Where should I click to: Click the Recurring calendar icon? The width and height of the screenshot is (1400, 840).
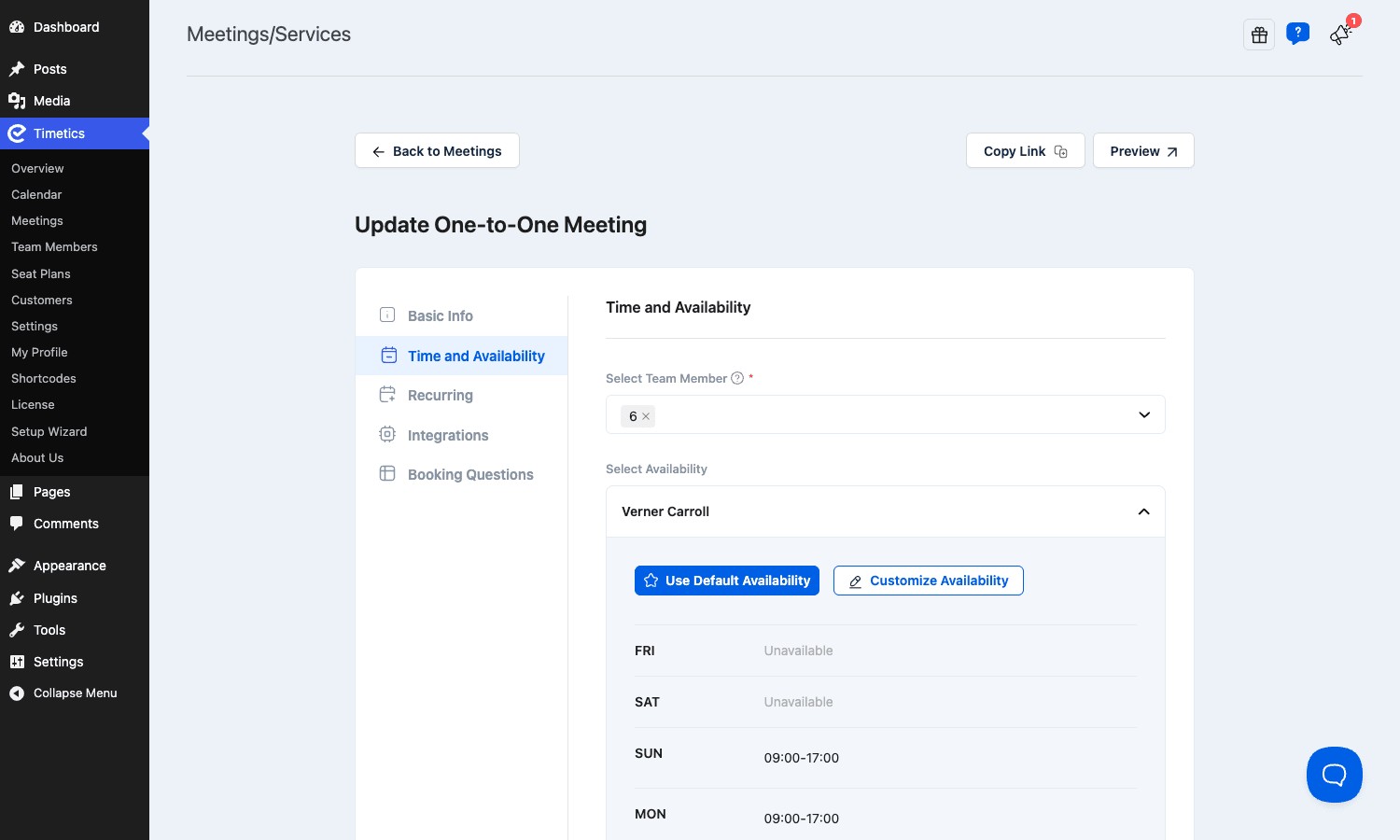pyautogui.click(x=387, y=395)
